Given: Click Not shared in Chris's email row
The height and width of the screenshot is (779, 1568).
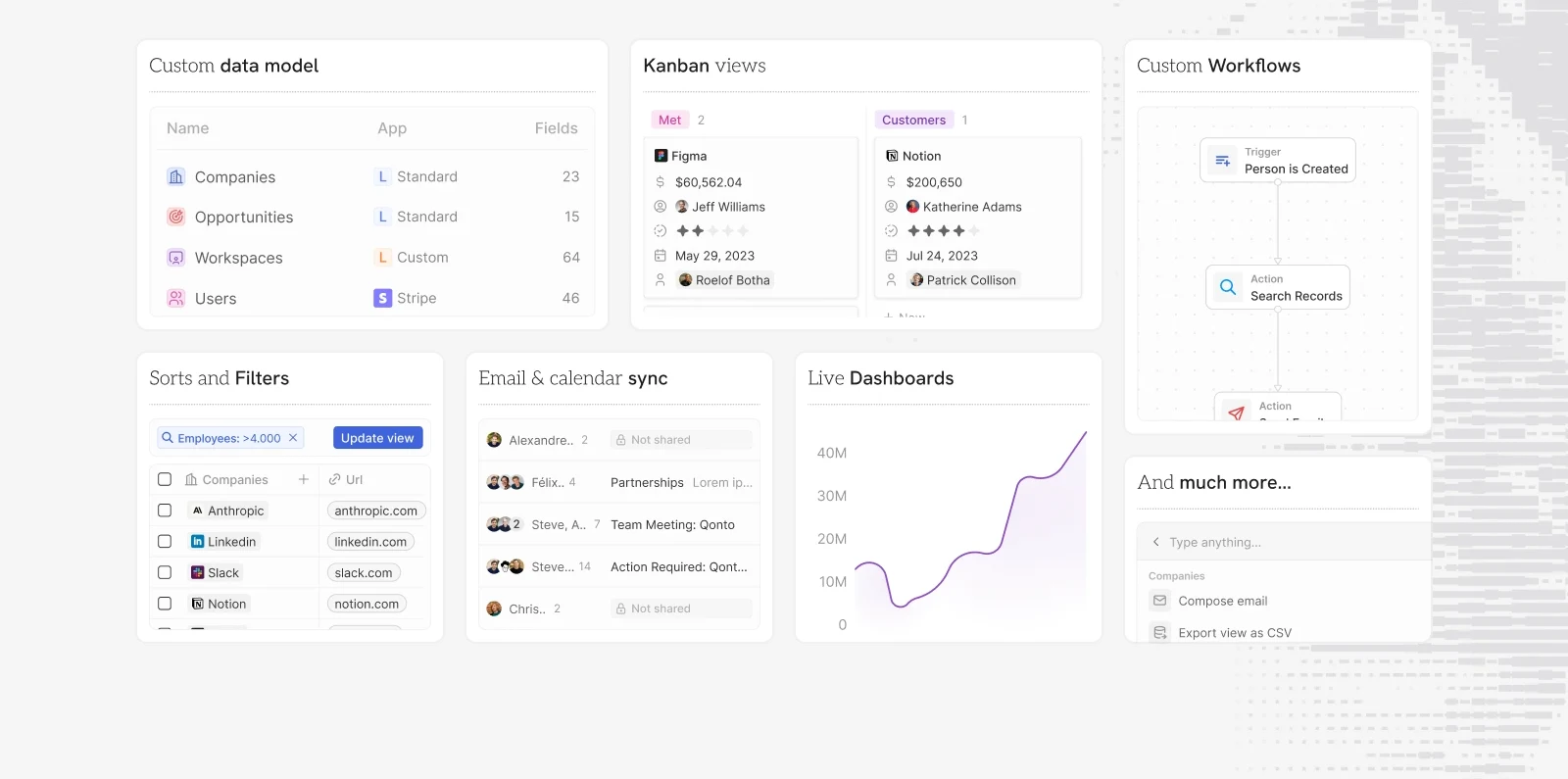Looking at the screenshot, I should pyautogui.click(x=682, y=609).
